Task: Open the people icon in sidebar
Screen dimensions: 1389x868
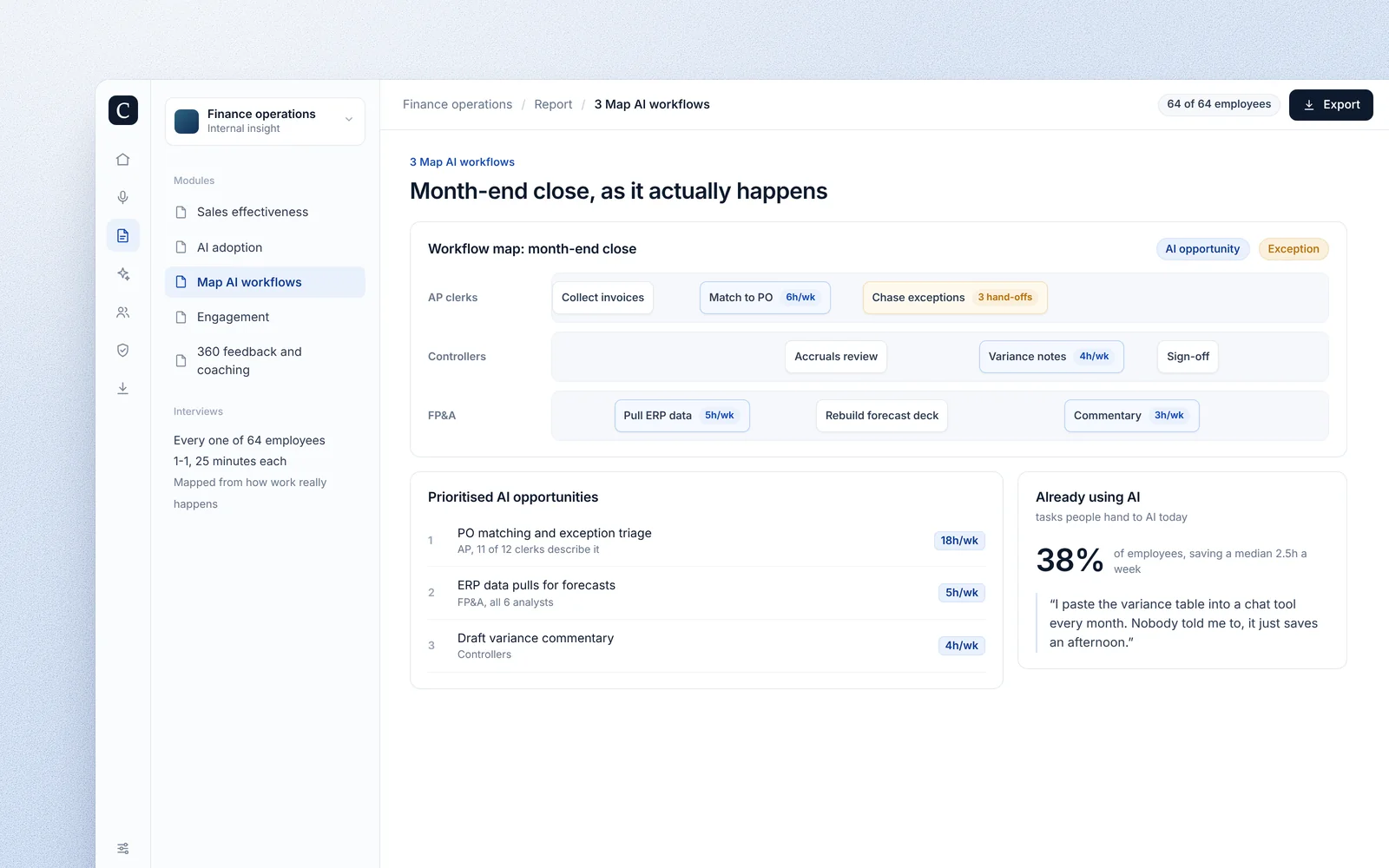Action: [x=123, y=312]
